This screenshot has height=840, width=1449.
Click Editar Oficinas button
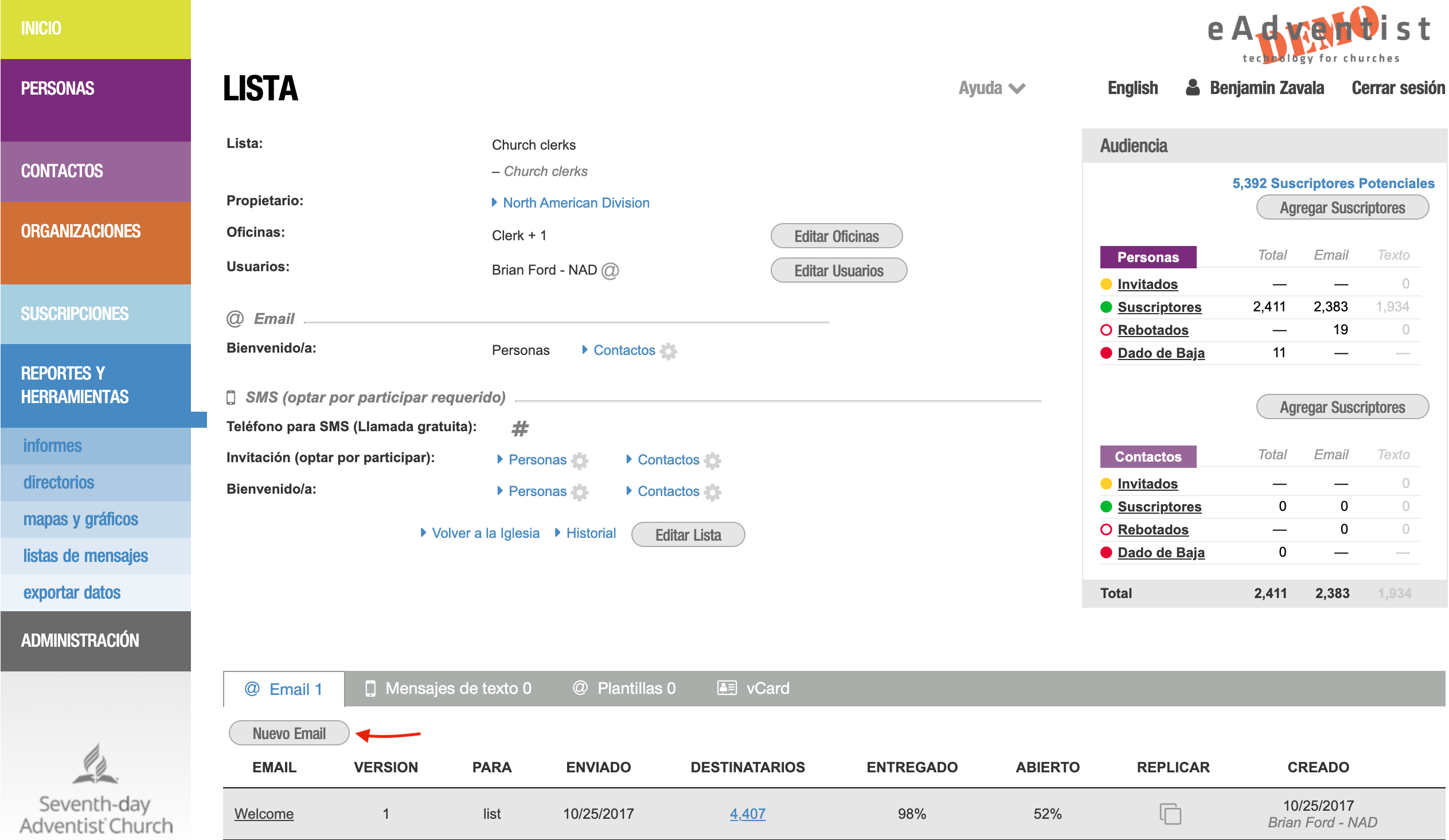coord(836,236)
